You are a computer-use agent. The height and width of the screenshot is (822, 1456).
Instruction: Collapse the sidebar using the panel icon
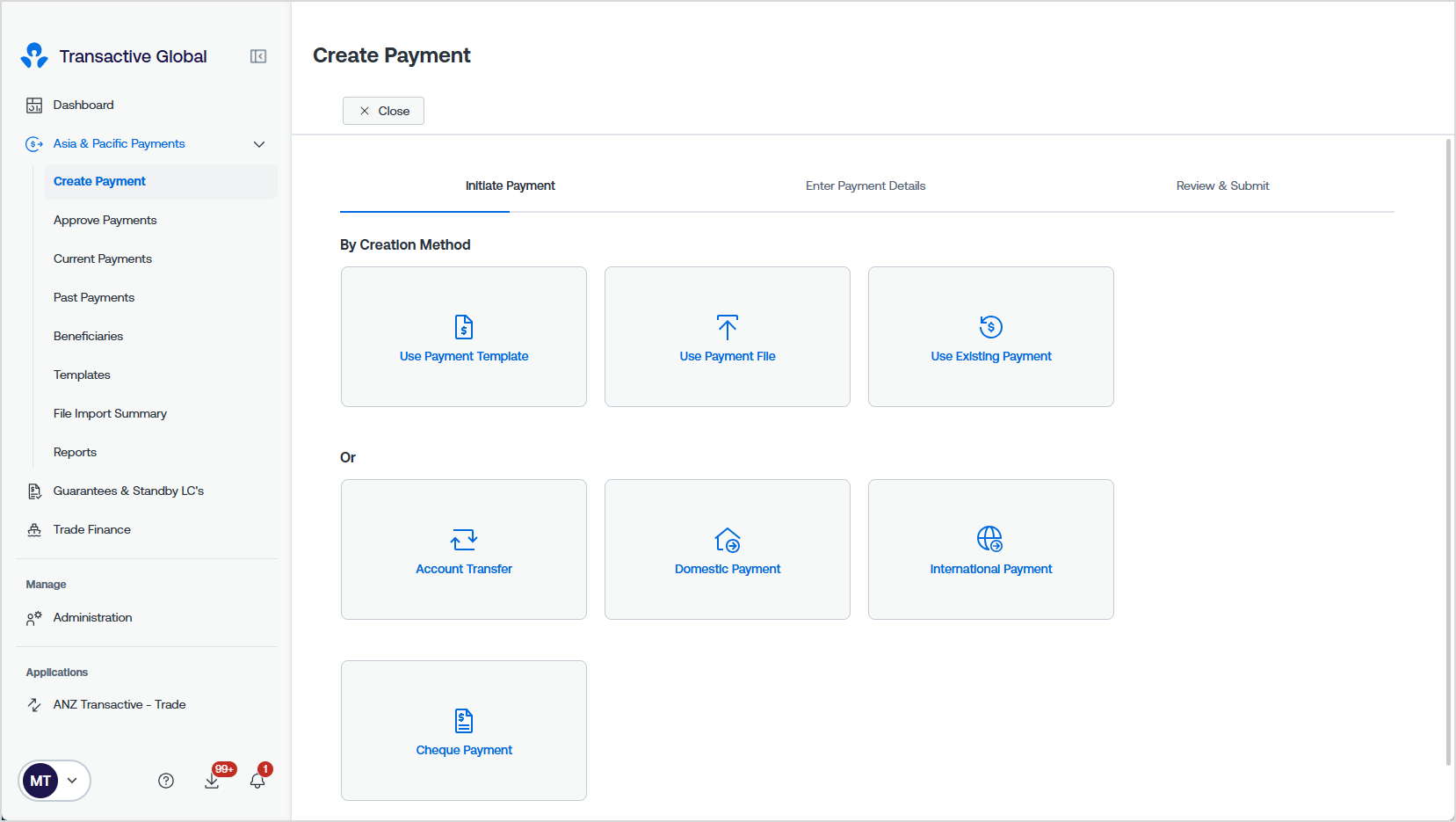coord(258,56)
